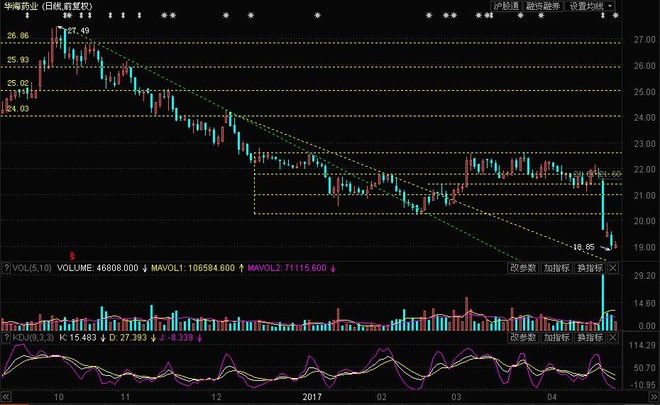Image resolution: width=660 pixels, height=405 pixels.
Task: Click the MAVOL1: 106584.600 value
Action: click(193, 268)
